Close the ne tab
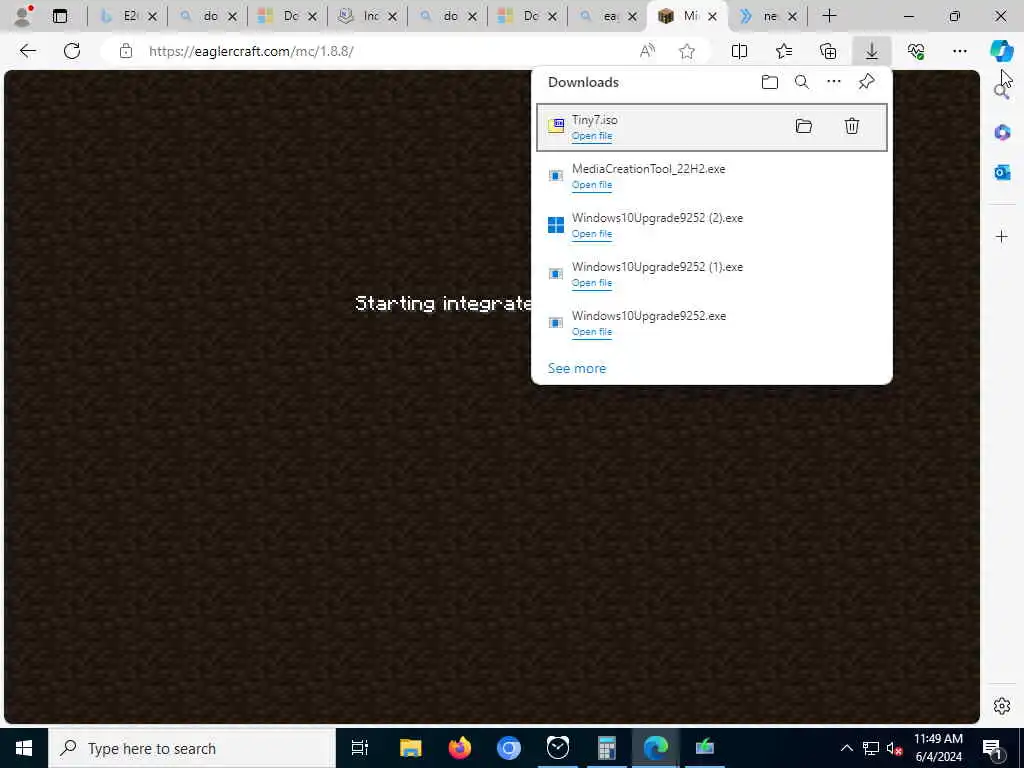1024x768 pixels. [x=792, y=16]
